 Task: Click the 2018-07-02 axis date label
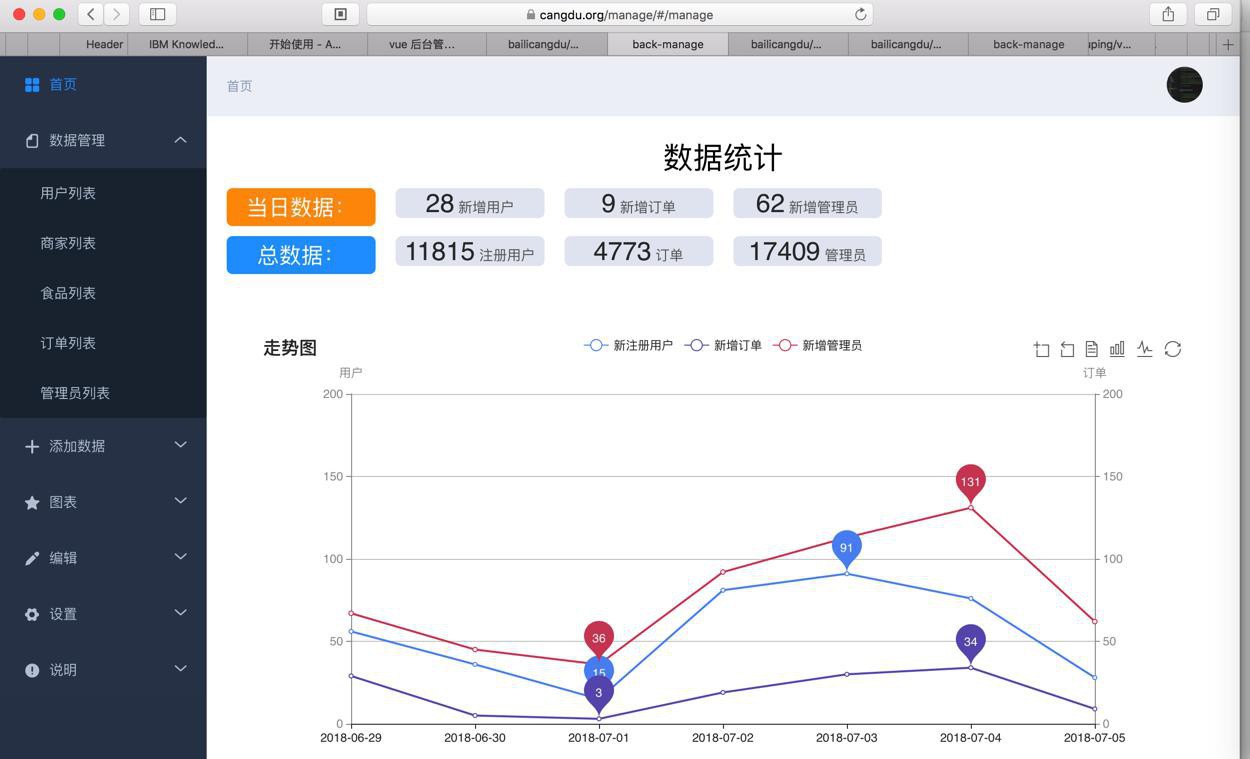pyautogui.click(x=722, y=738)
